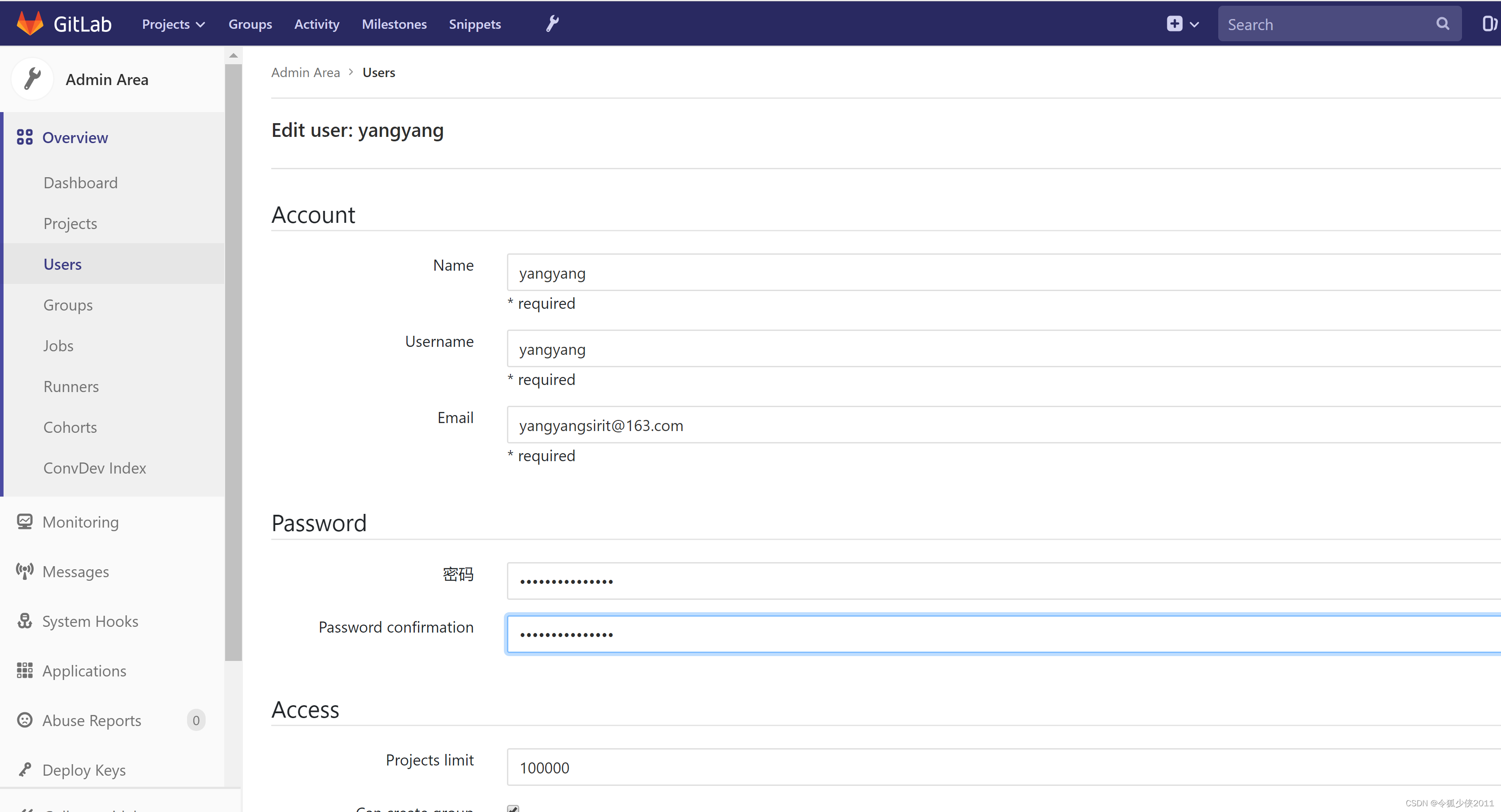The image size is (1501, 812).
Task: Expand the chevron beside the plus button
Action: click(x=1194, y=24)
